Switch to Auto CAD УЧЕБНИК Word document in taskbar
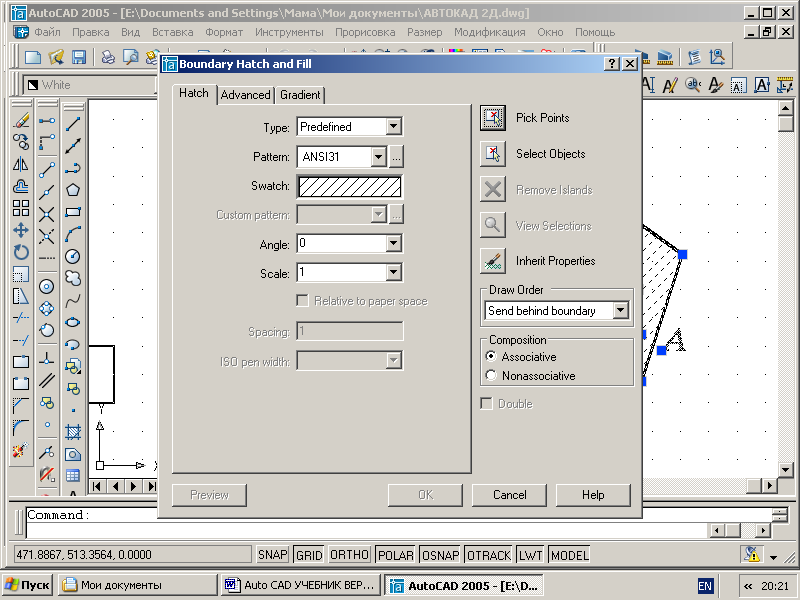This screenshot has height=600, width=800. pos(302,585)
